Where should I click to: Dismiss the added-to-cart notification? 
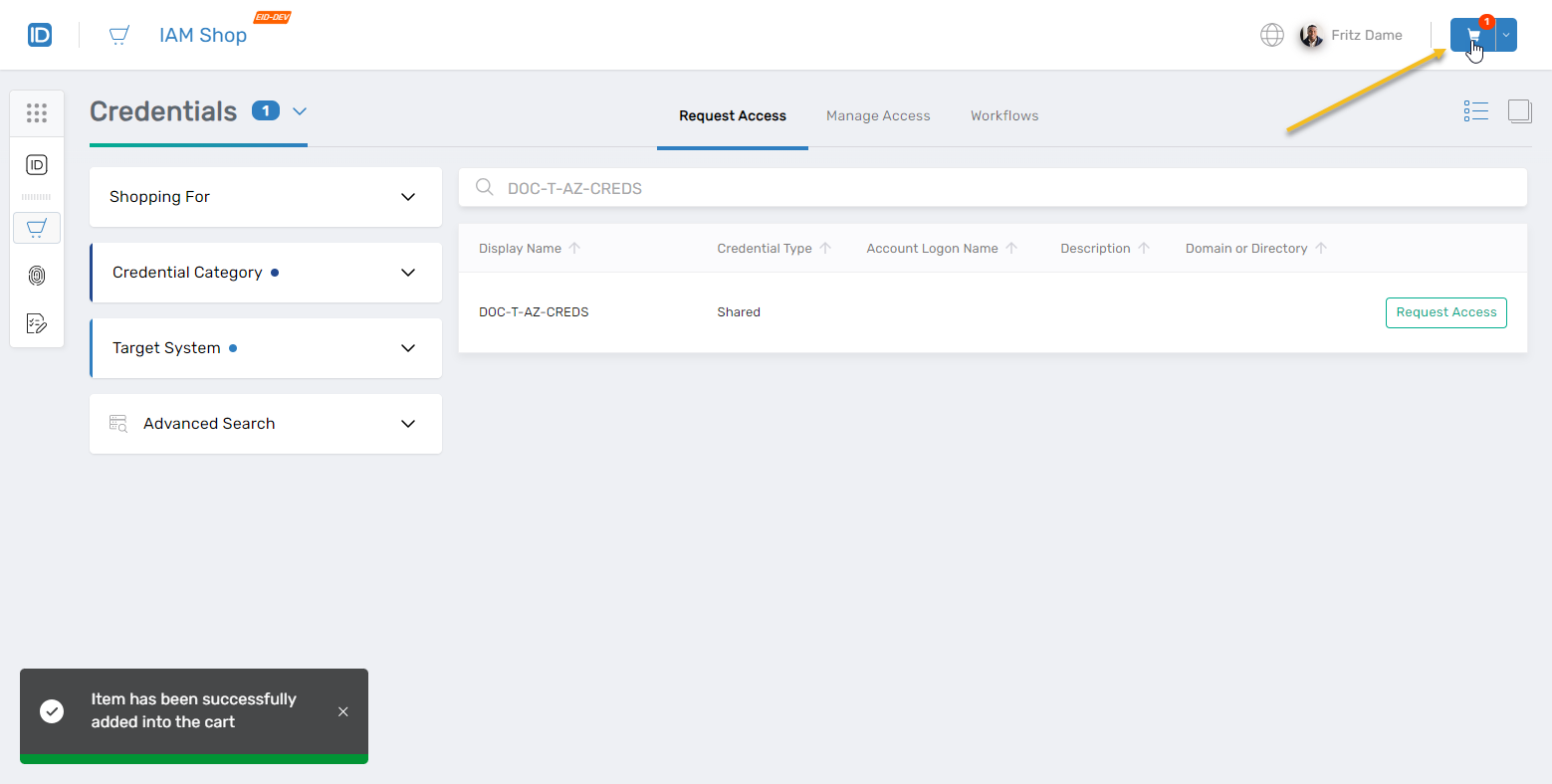click(x=342, y=711)
